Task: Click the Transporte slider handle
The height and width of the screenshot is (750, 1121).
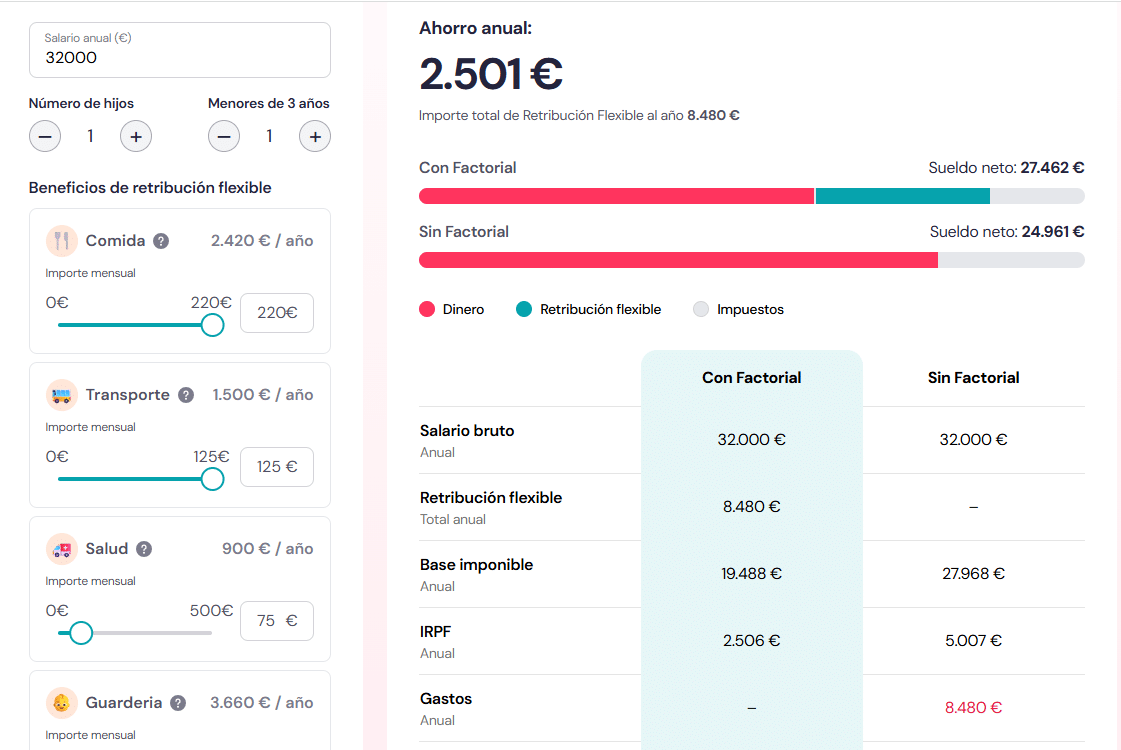Action: pyautogui.click(x=212, y=479)
